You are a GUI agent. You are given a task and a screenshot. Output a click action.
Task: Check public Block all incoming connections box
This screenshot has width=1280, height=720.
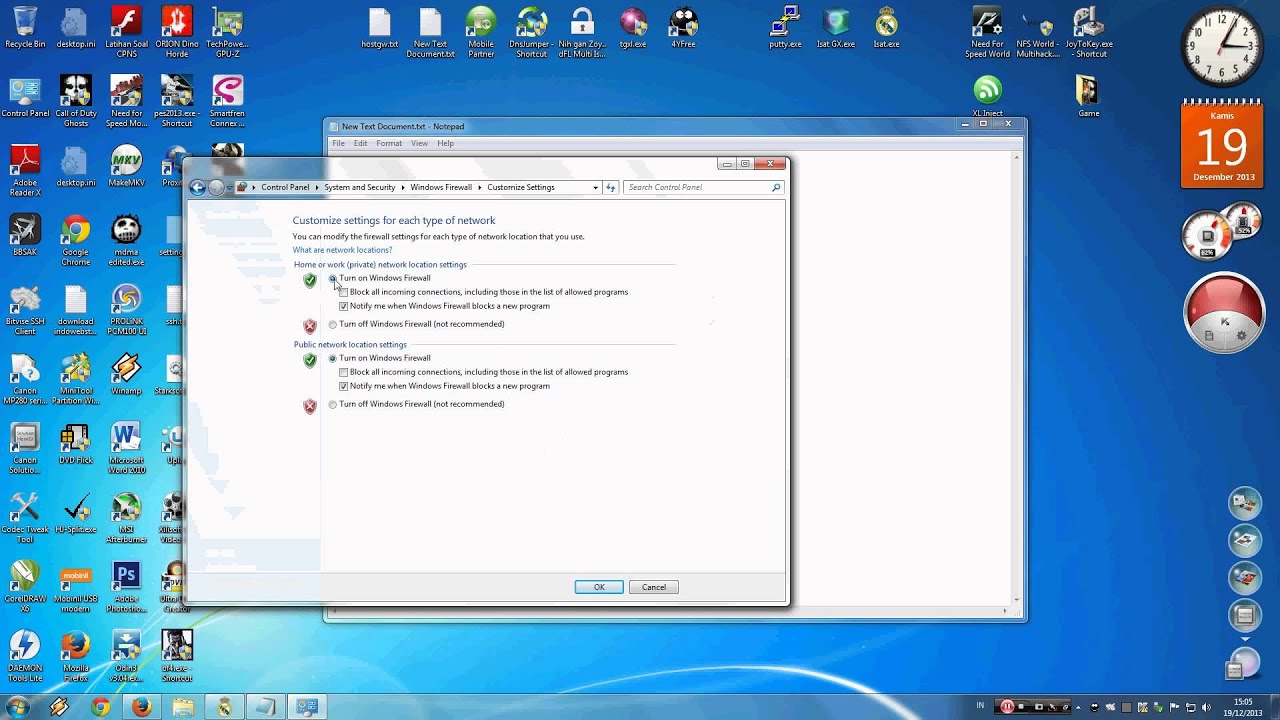click(344, 372)
